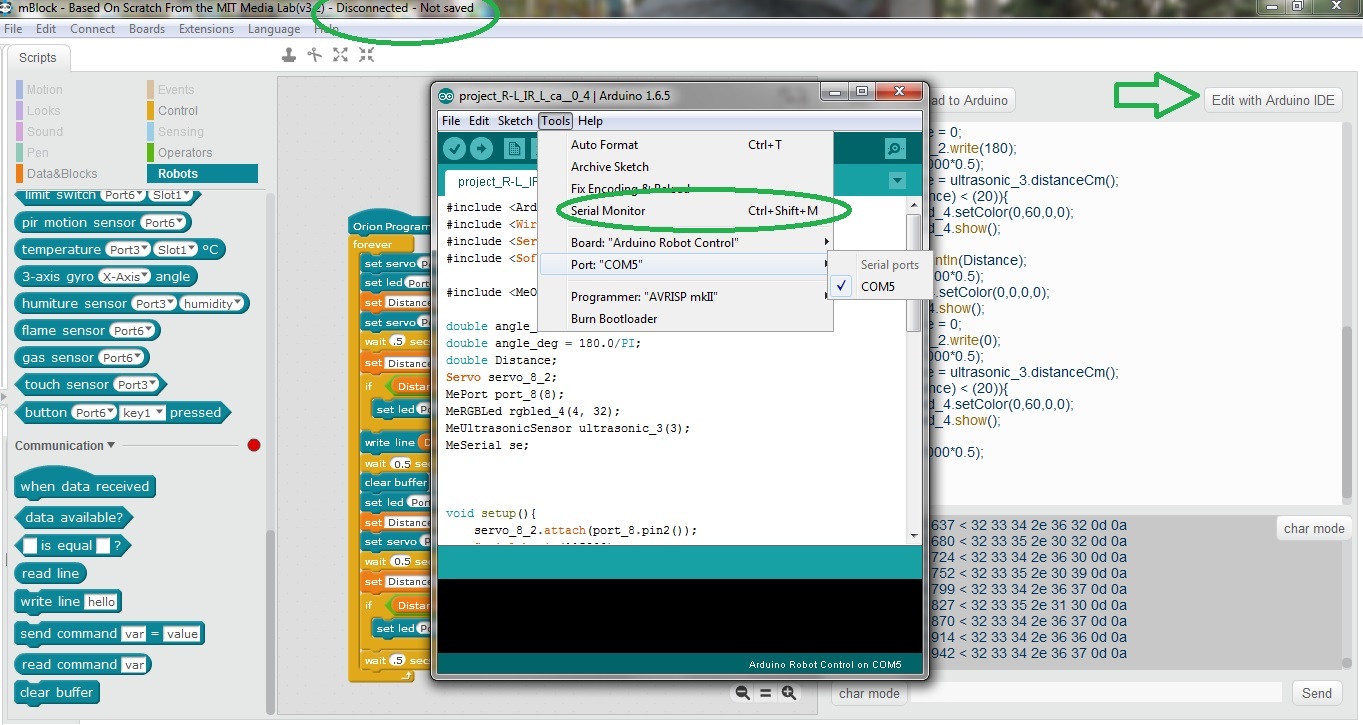Open mBlock Boards menu
Viewport: 1363px width, 725px height.
[x=147, y=29]
